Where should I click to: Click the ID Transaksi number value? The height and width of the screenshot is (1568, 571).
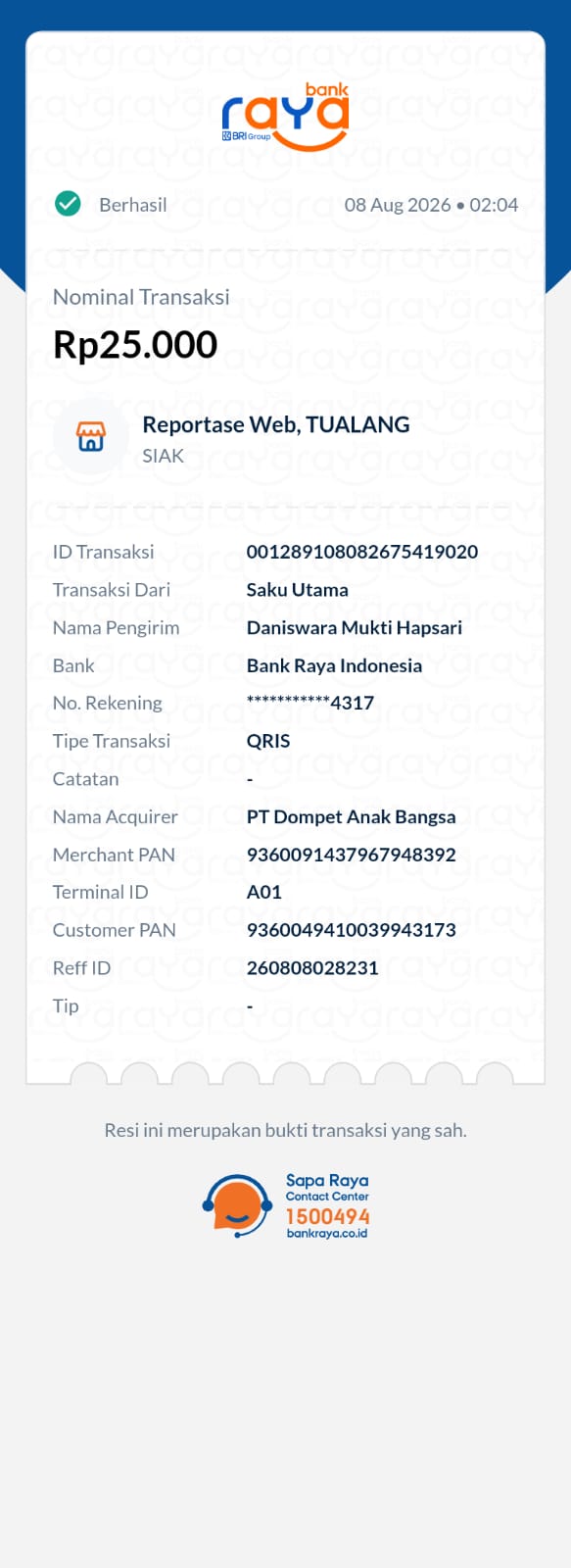tap(362, 552)
